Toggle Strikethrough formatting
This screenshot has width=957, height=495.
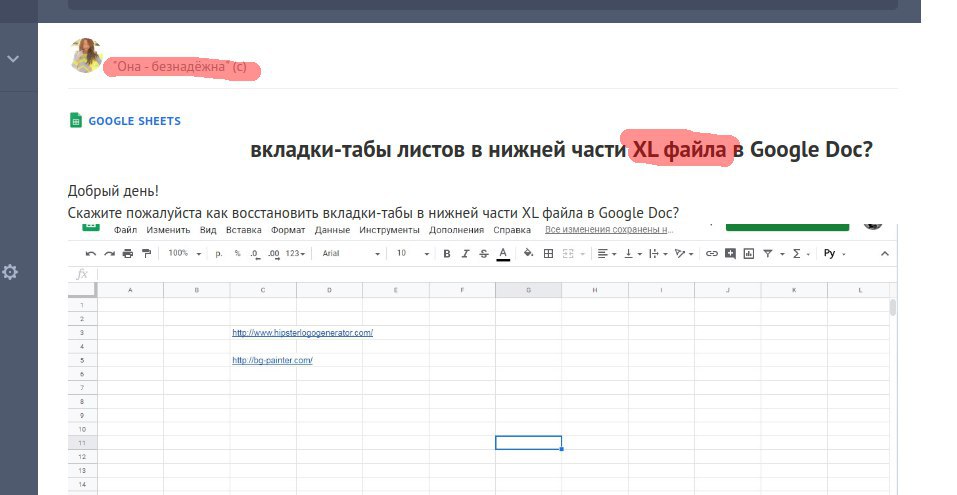pos(484,253)
